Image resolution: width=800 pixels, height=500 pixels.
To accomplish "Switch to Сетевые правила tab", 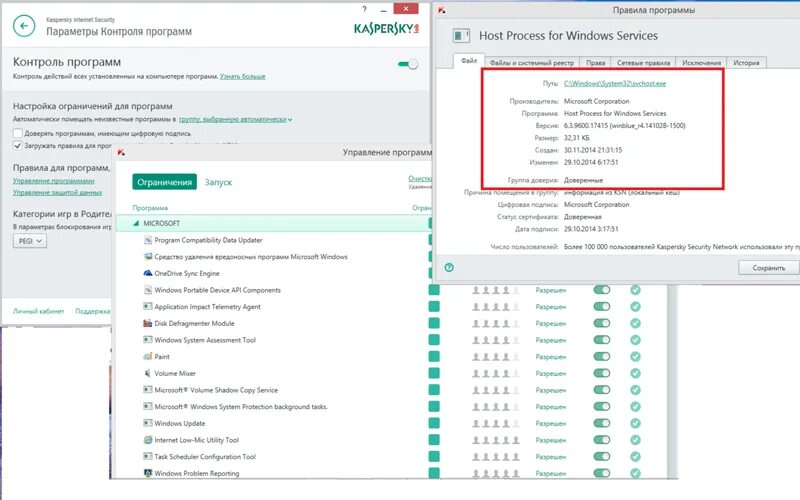I will point(643,62).
